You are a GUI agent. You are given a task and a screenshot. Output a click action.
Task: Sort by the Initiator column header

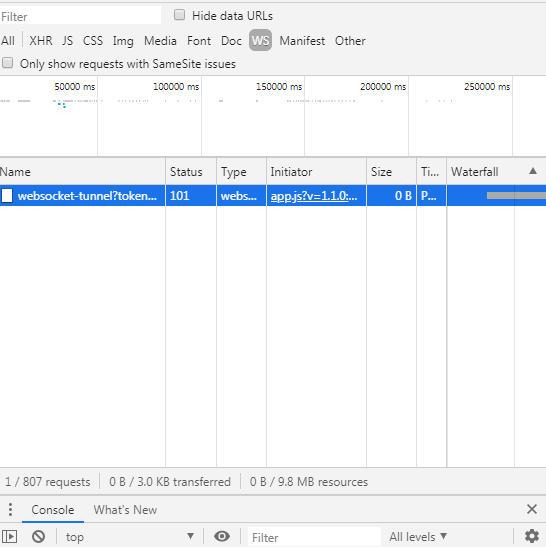(x=316, y=172)
